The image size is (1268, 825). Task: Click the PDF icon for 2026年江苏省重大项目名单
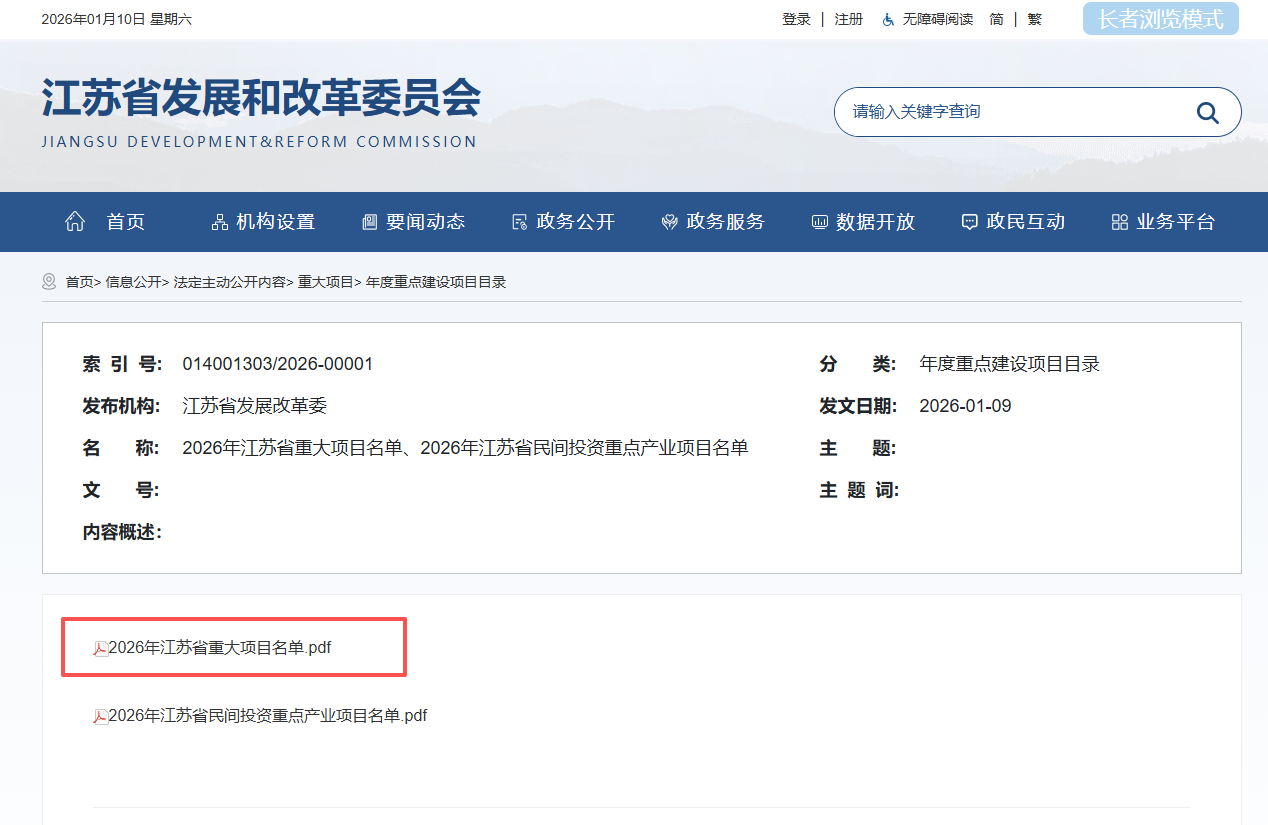[100, 649]
